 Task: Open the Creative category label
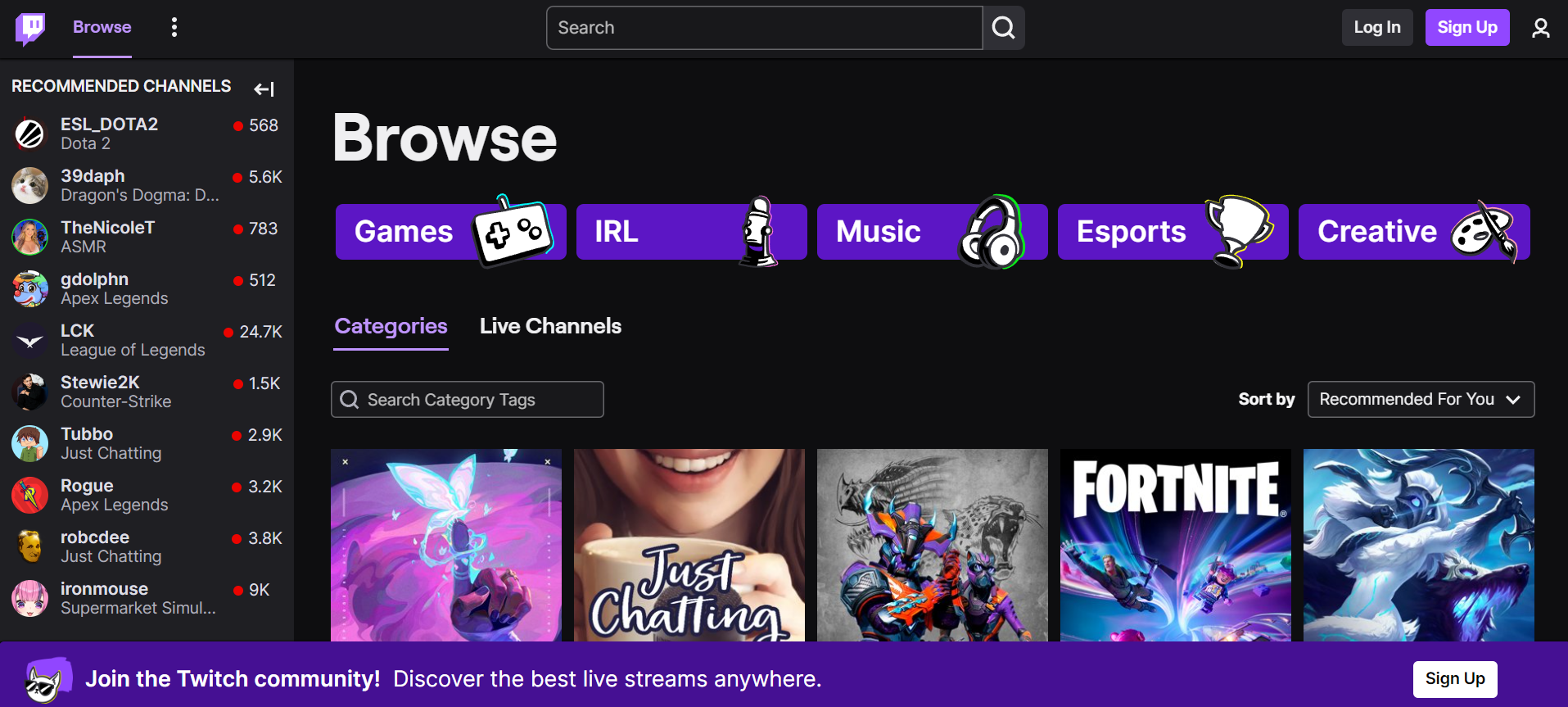pyautogui.click(x=1377, y=232)
